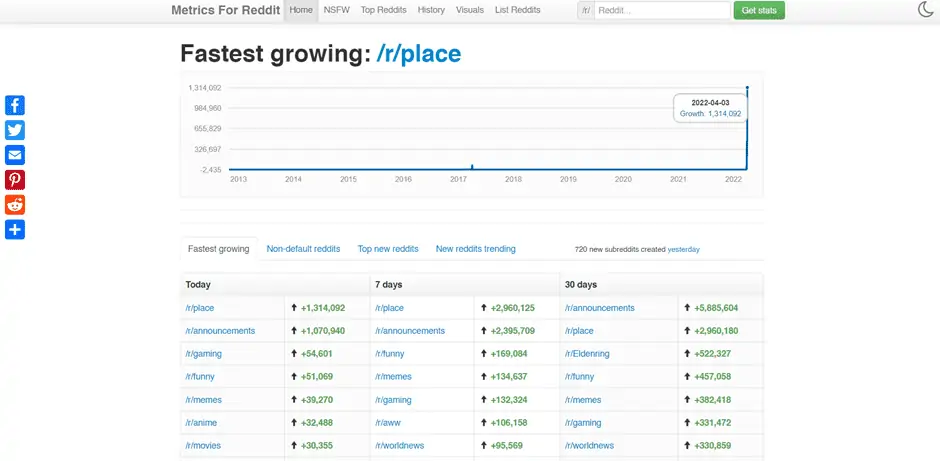Click the Reddit name search field

[661, 10]
